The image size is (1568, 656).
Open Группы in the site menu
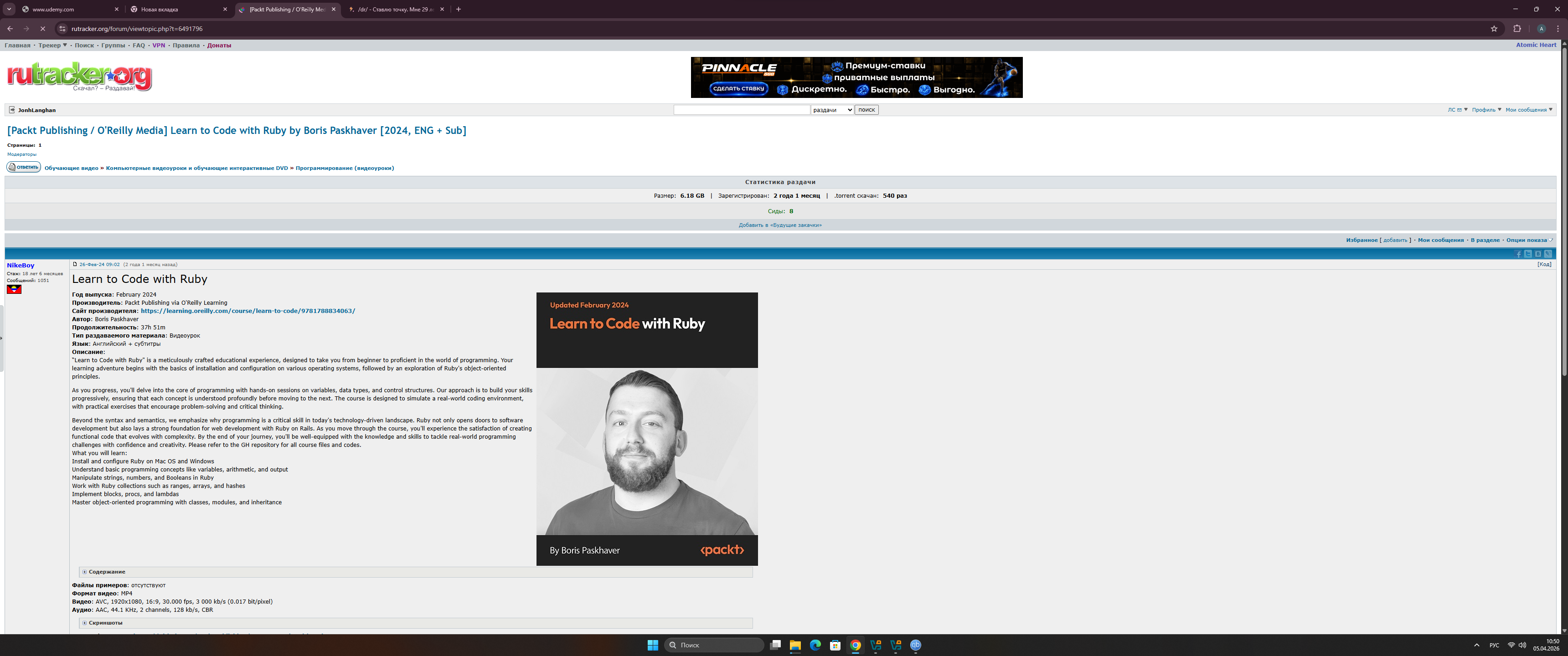[x=113, y=45]
